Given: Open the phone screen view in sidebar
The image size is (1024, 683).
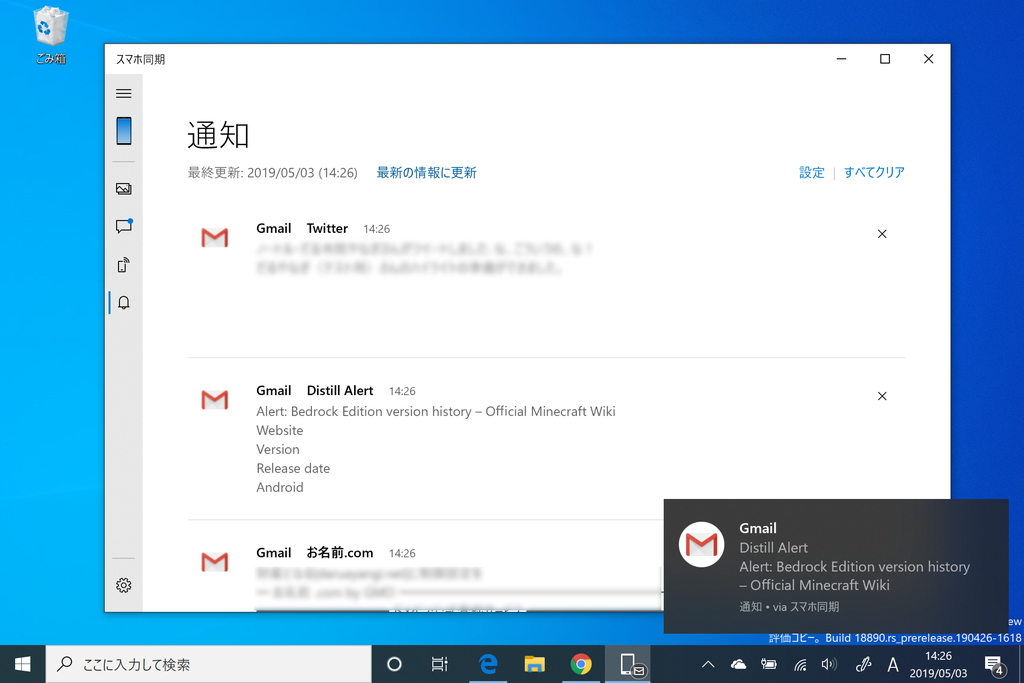Looking at the screenshot, I should (x=123, y=130).
